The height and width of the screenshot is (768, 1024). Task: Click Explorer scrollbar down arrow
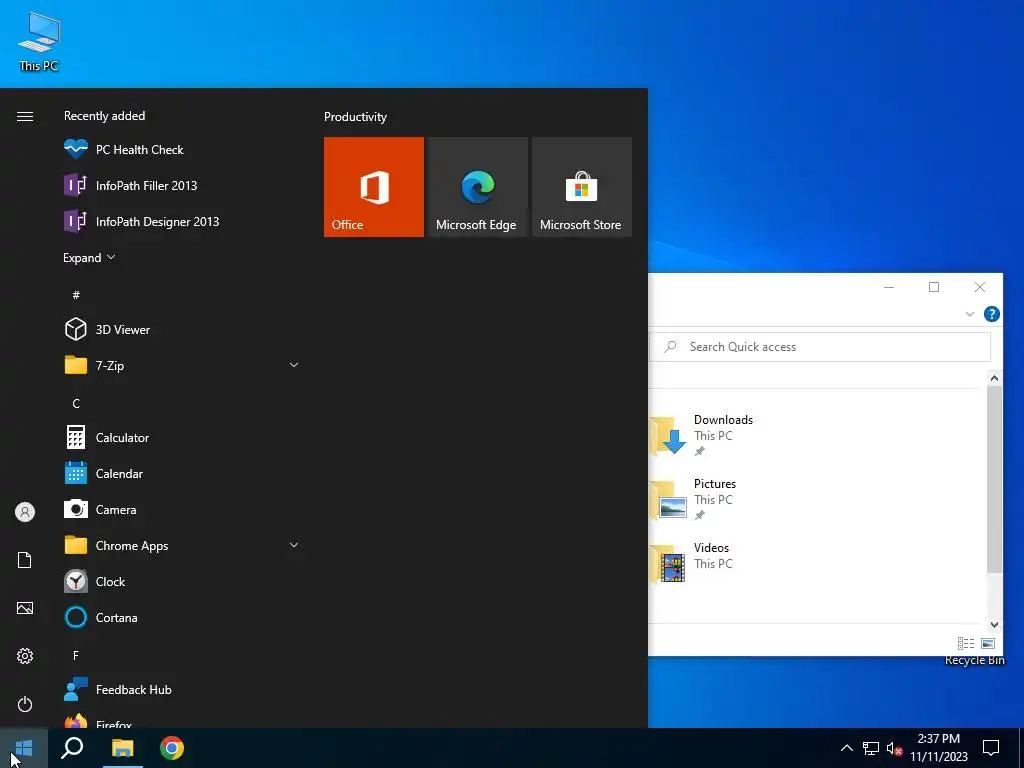(994, 625)
